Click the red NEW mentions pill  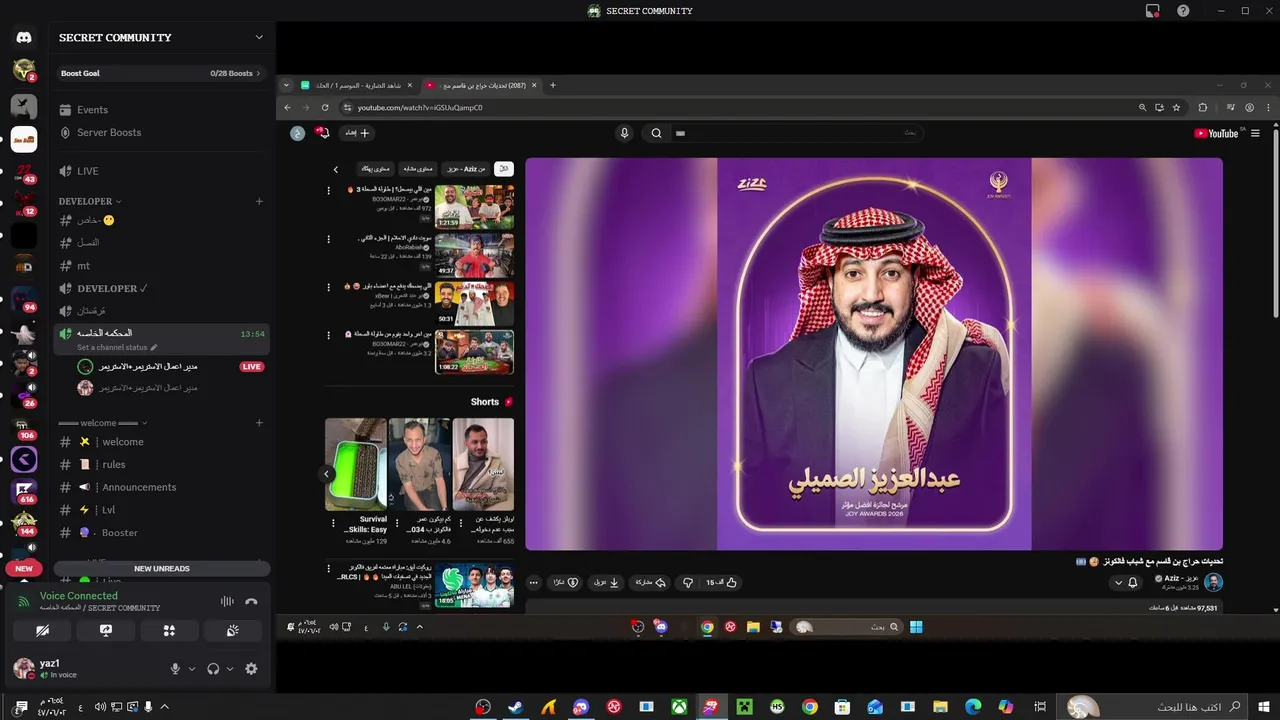tap(24, 569)
